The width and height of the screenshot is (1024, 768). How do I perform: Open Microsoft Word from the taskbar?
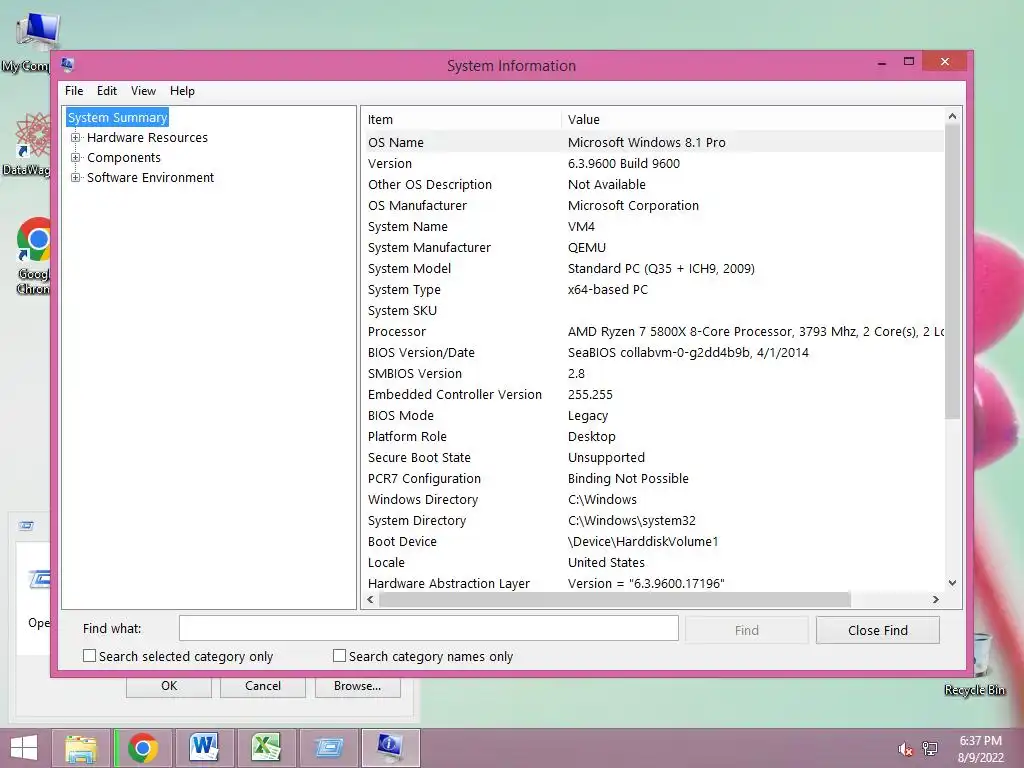pyautogui.click(x=204, y=748)
